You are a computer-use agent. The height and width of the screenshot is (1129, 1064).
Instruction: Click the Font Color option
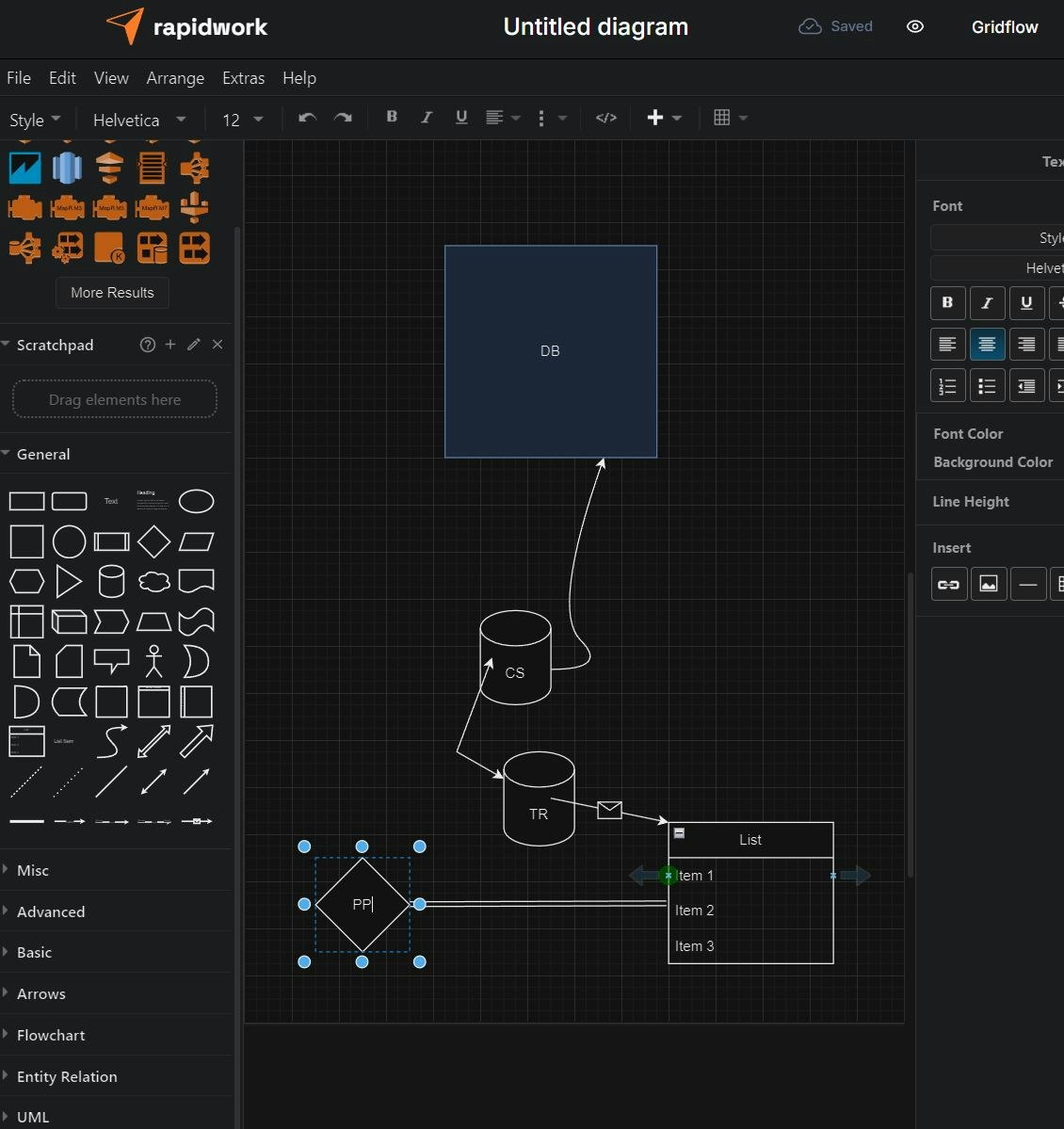click(x=968, y=433)
